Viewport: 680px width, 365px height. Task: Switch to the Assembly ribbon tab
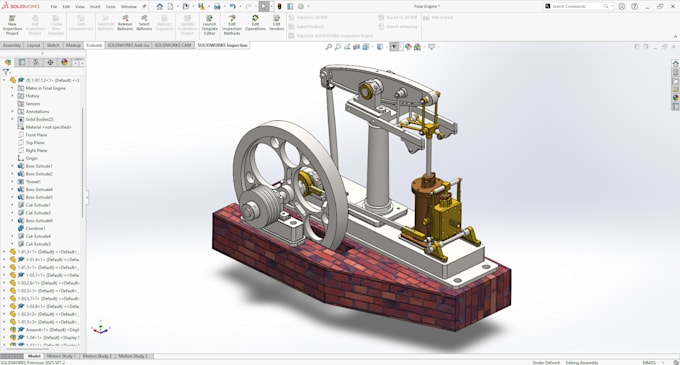pos(12,45)
